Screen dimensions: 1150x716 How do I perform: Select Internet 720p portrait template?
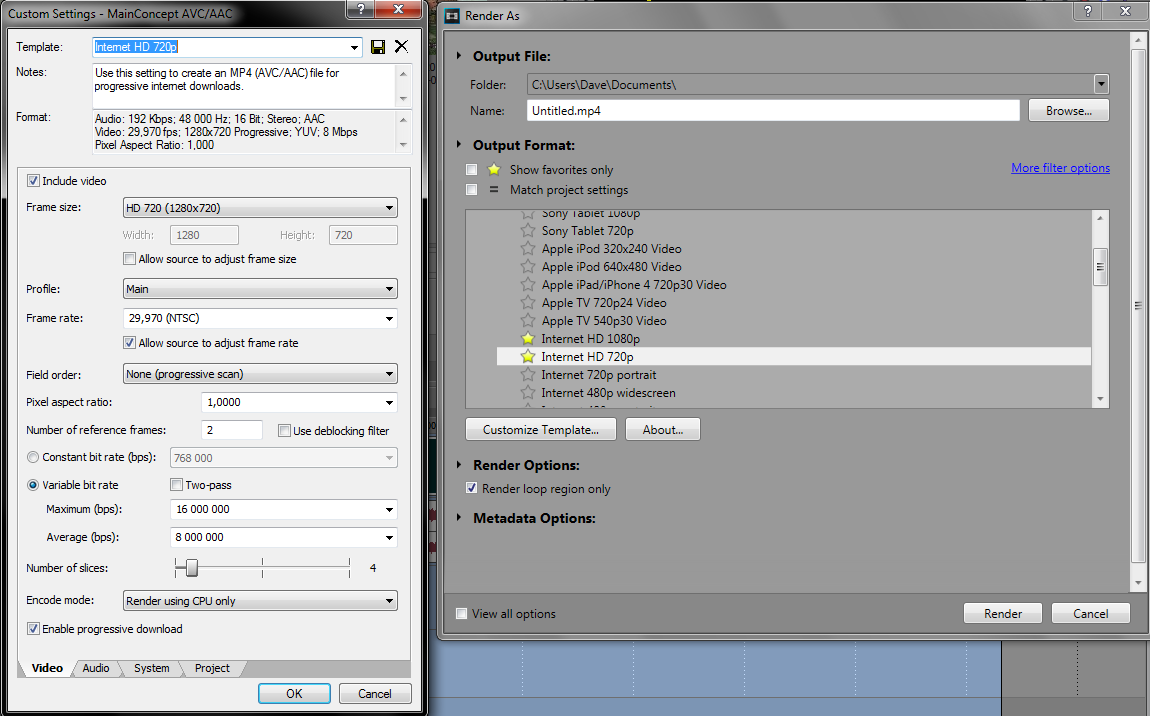(x=598, y=375)
